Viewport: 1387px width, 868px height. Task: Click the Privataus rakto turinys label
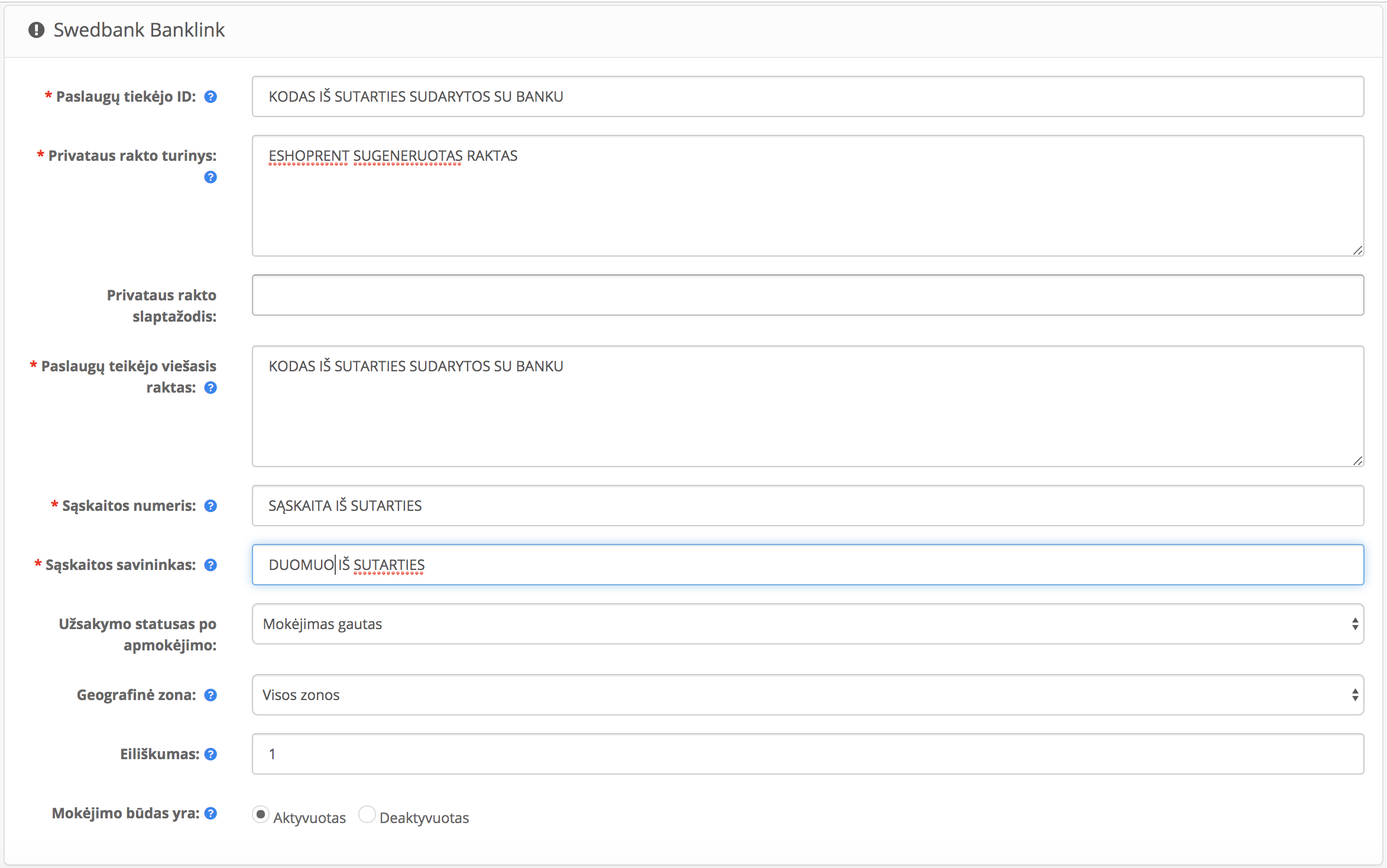(x=132, y=156)
